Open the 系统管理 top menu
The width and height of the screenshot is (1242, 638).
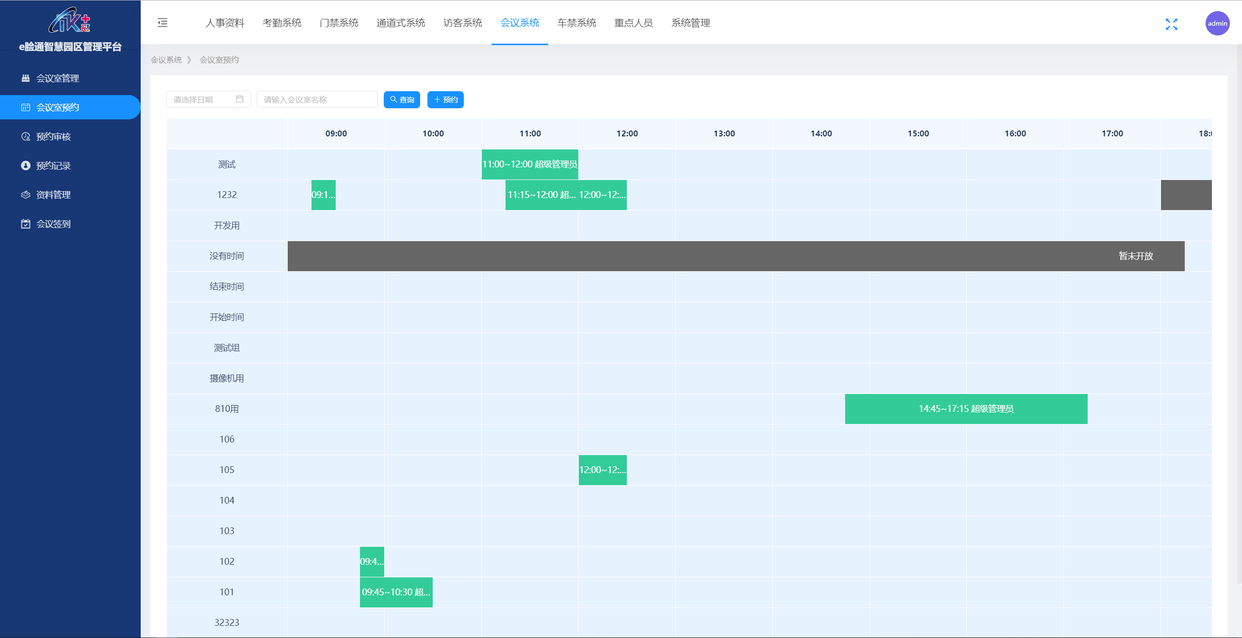(690, 23)
